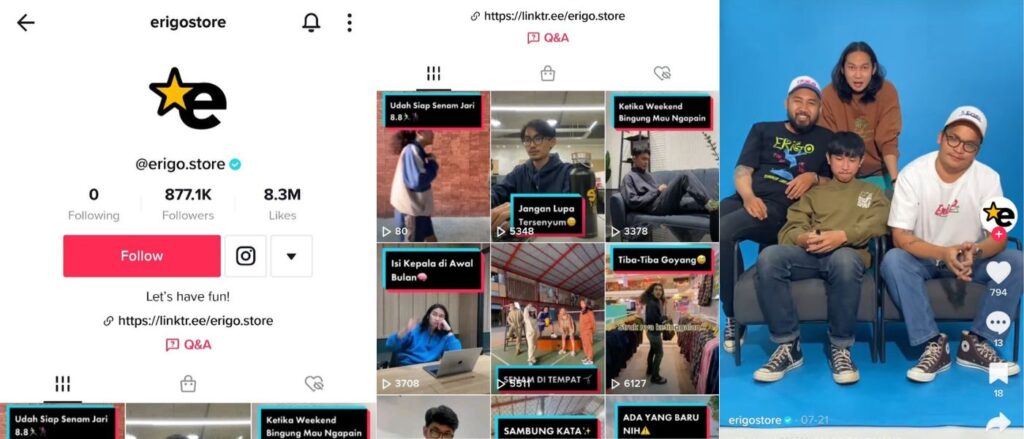
Task: View the 8.3M Likes stat
Action: (282, 204)
